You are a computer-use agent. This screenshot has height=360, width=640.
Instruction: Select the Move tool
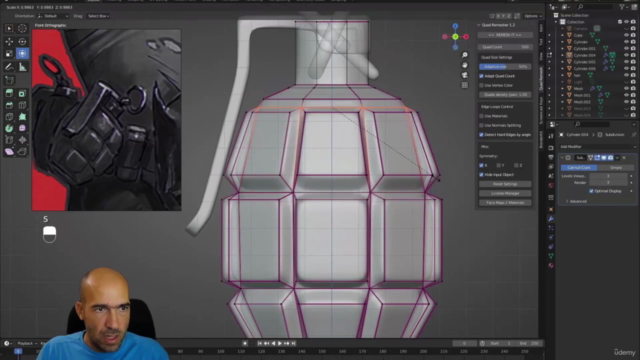(x=9, y=42)
